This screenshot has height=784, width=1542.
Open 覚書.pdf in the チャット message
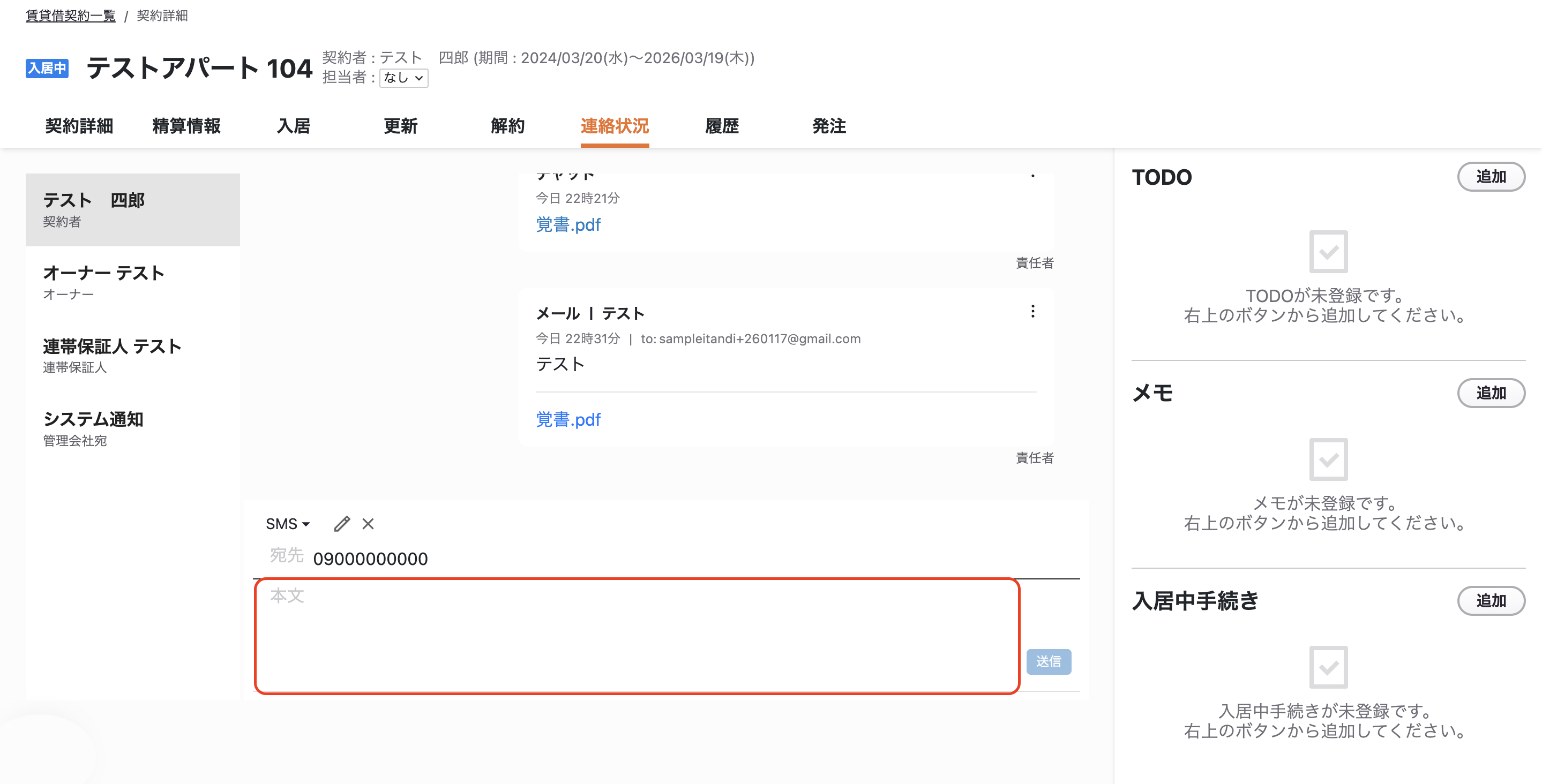(568, 225)
